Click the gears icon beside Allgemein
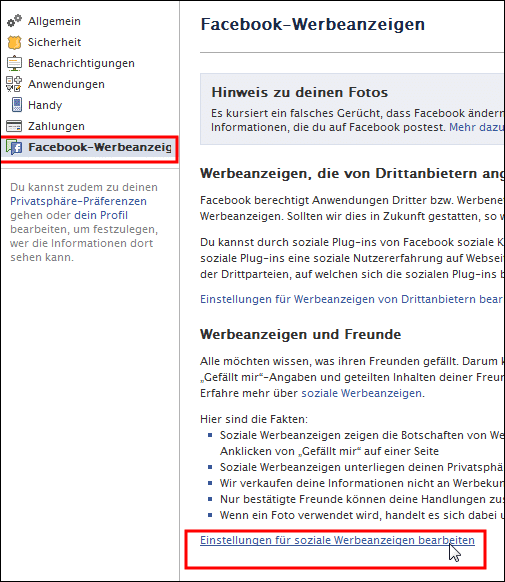The height and width of the screenshot is (582, 505). [x=14, y=21]
